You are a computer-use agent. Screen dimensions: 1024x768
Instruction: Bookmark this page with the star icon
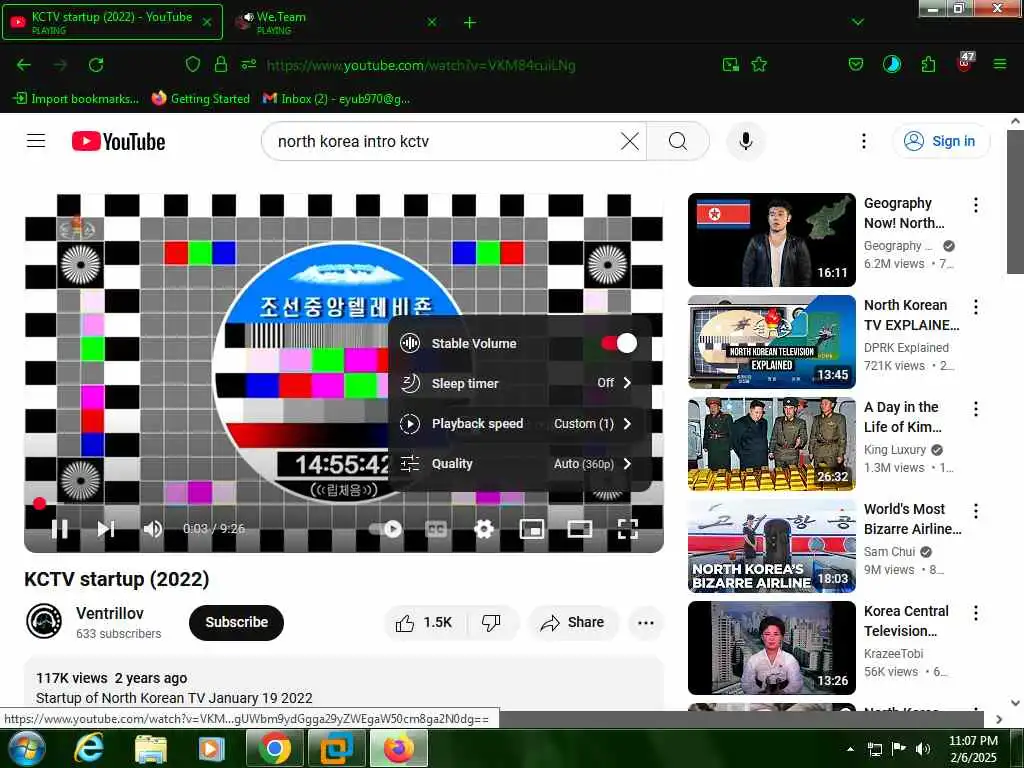click(759, 65)
